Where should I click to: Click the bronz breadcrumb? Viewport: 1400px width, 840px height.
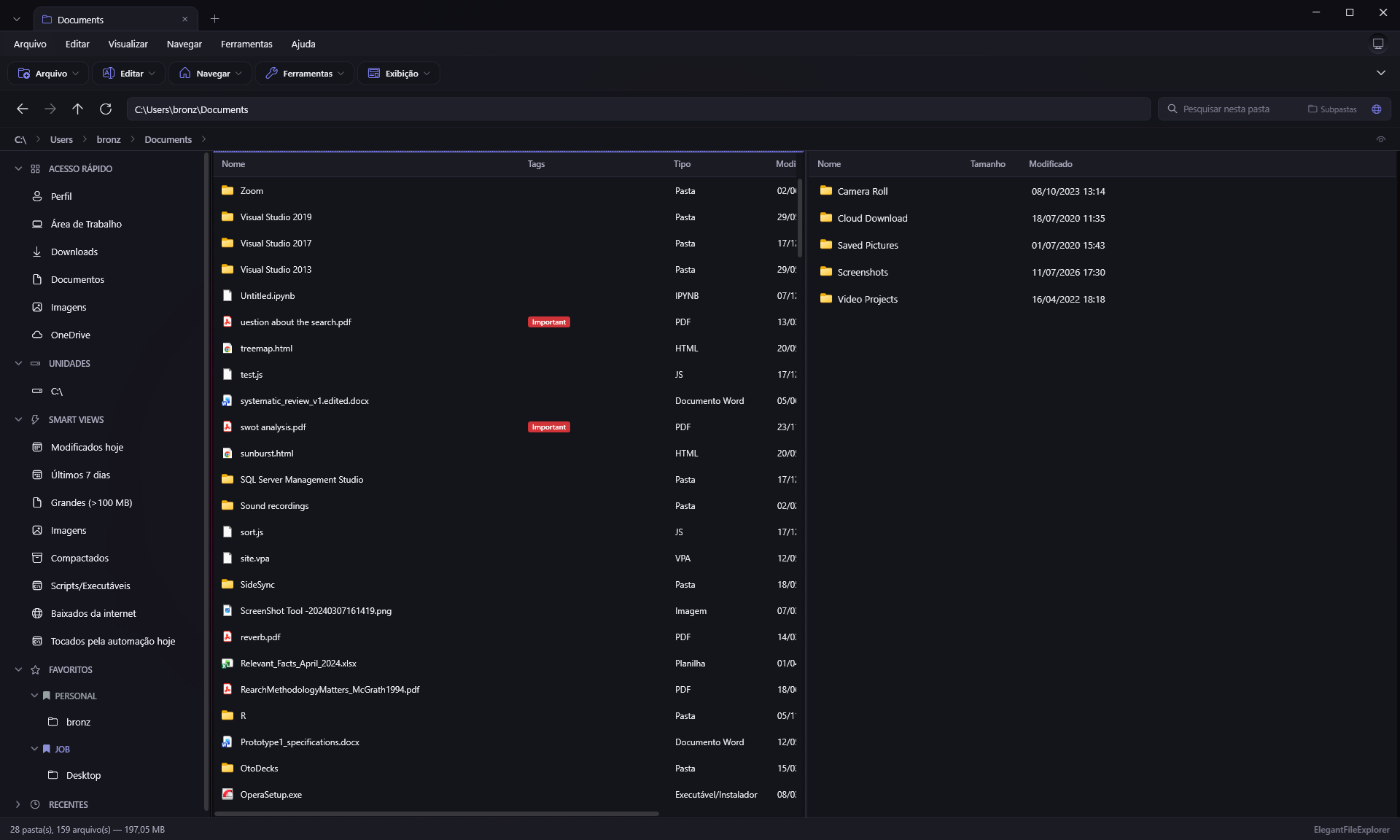(109, 139)
